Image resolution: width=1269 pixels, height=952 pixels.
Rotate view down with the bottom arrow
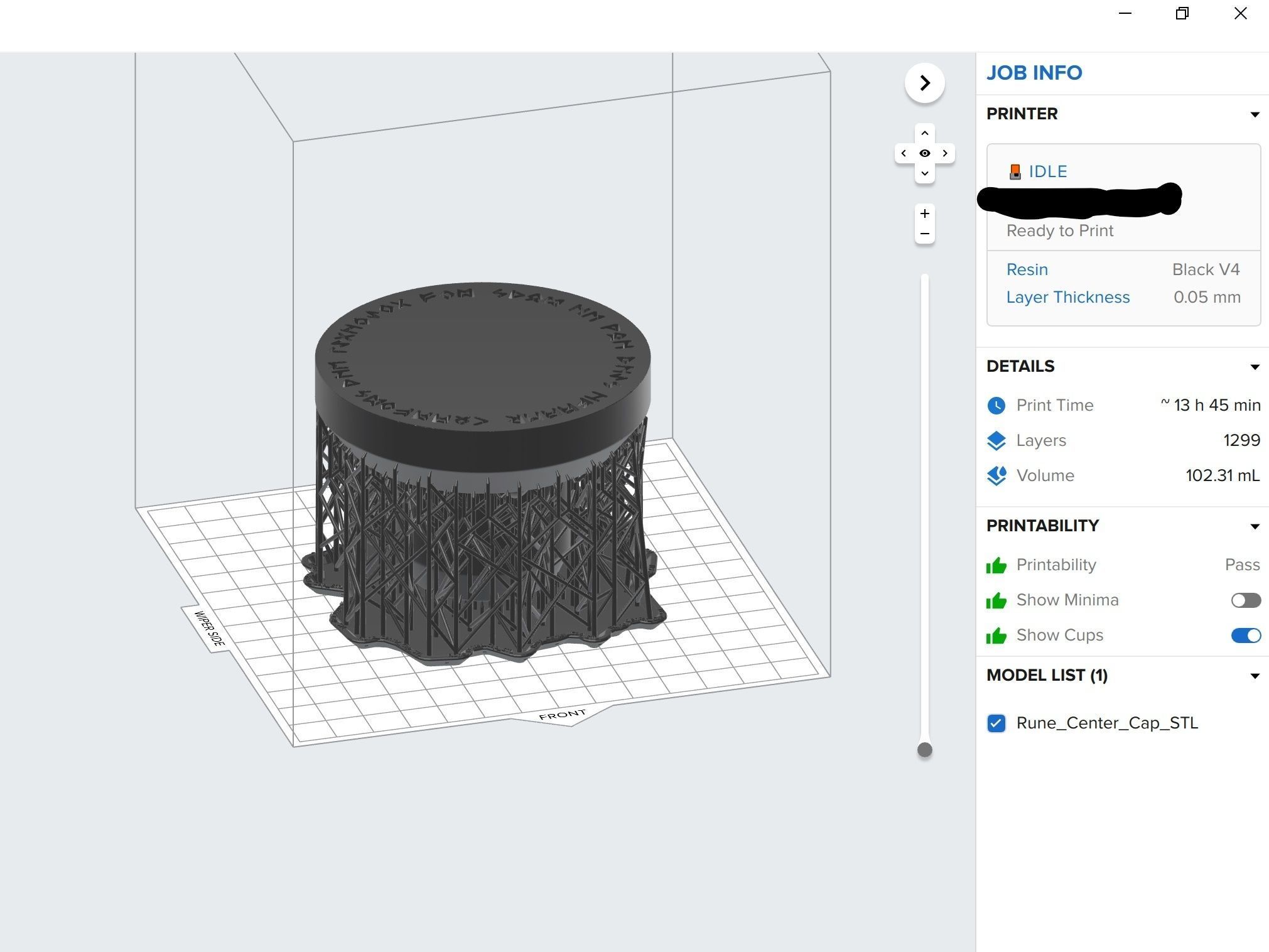pos(924,173)
